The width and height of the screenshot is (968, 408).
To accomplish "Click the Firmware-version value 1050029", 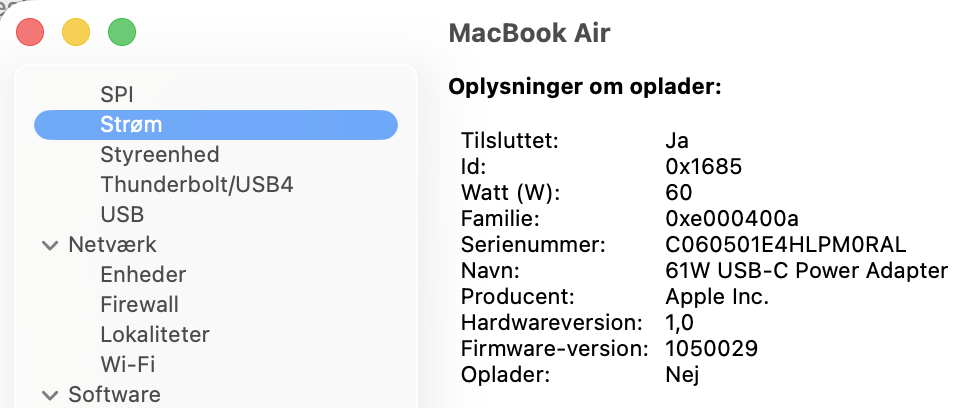I will point(711,349).
